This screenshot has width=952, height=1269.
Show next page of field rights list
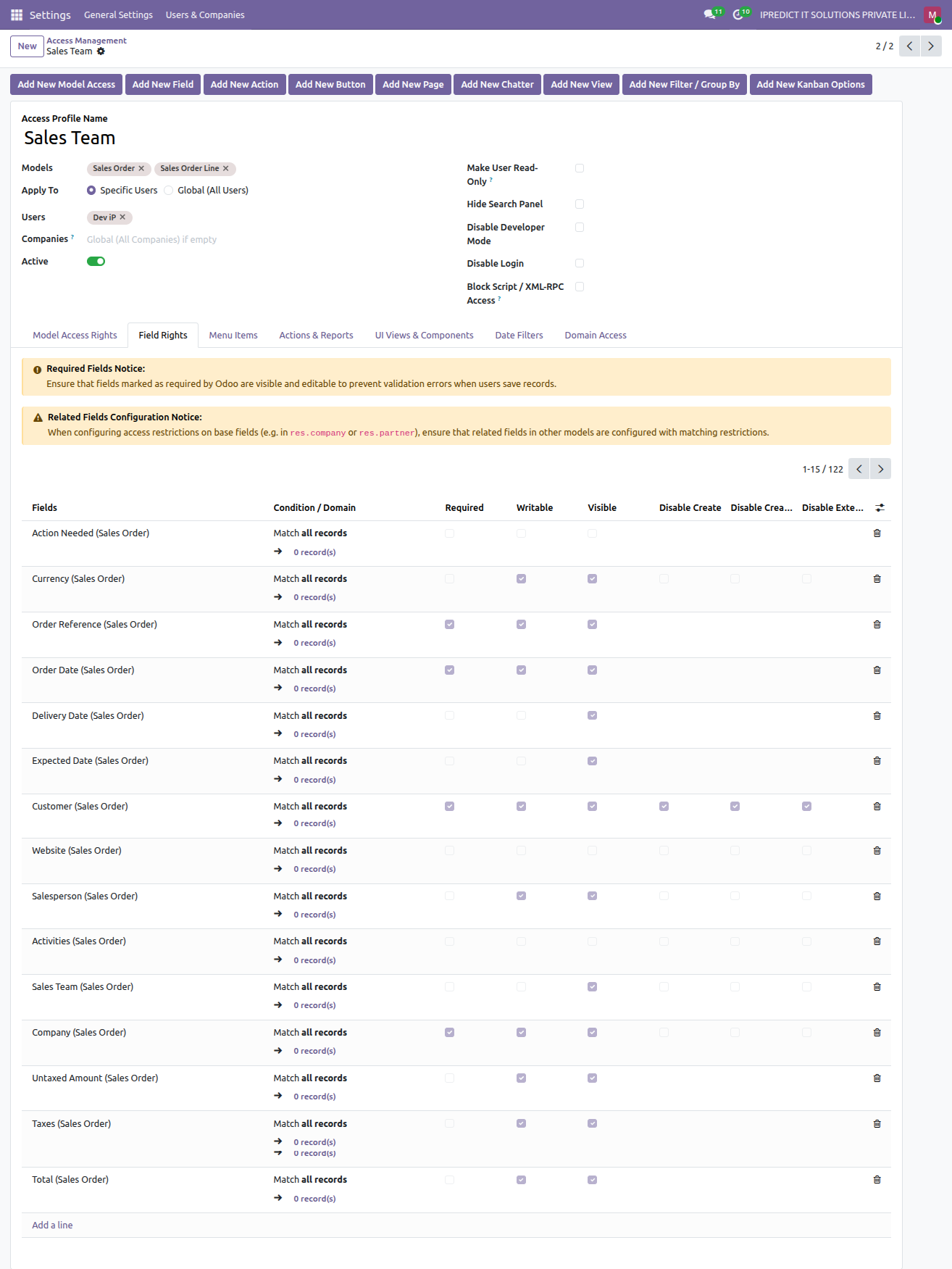point(881,469)
